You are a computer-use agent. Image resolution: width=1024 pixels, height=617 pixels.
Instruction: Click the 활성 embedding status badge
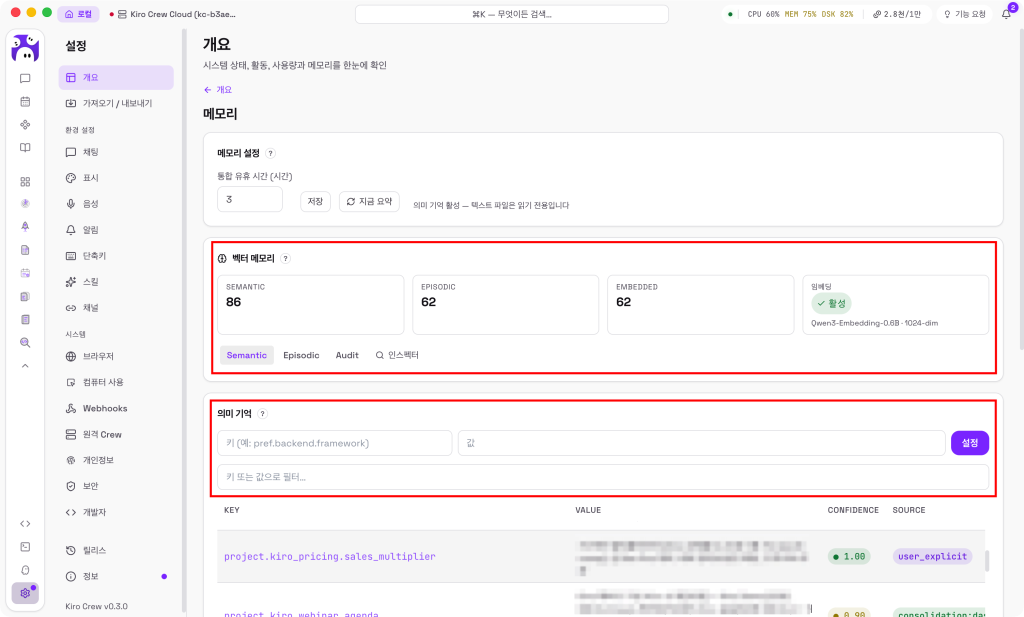831,304
